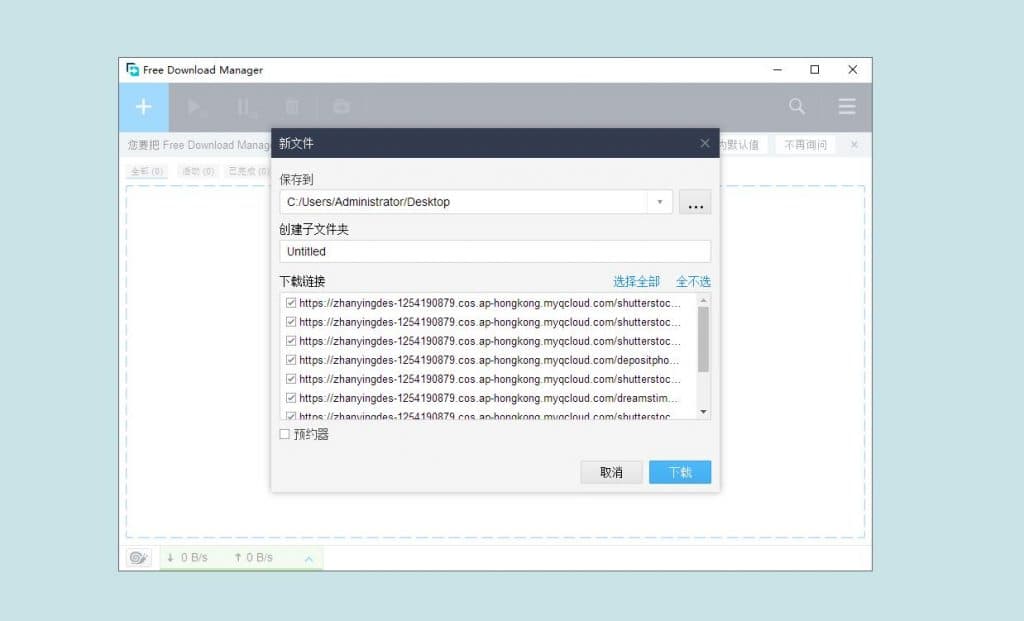Switch to the 已完成 completed tab

249,171
